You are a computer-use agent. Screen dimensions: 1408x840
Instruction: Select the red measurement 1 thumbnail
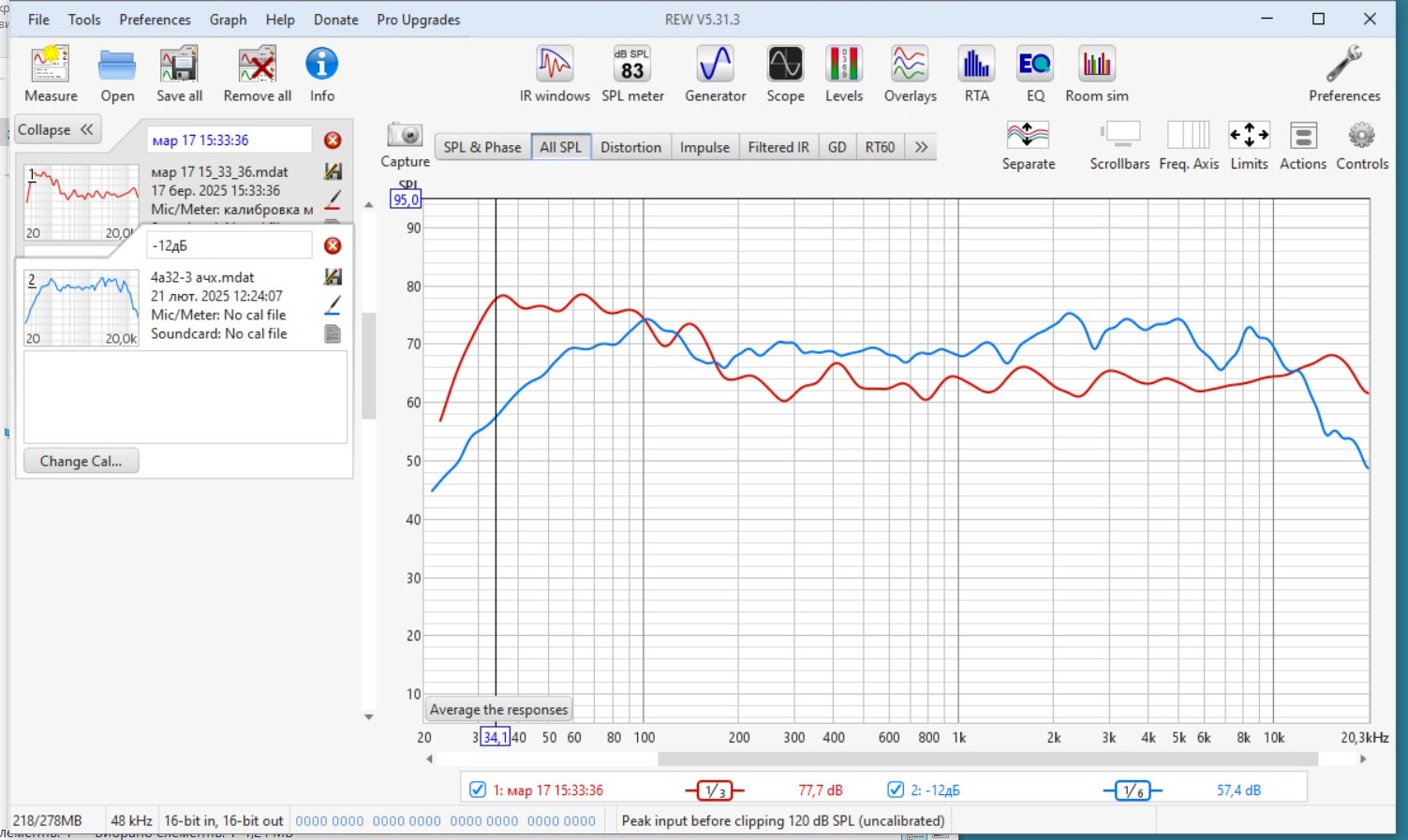[x=82, y=201]
